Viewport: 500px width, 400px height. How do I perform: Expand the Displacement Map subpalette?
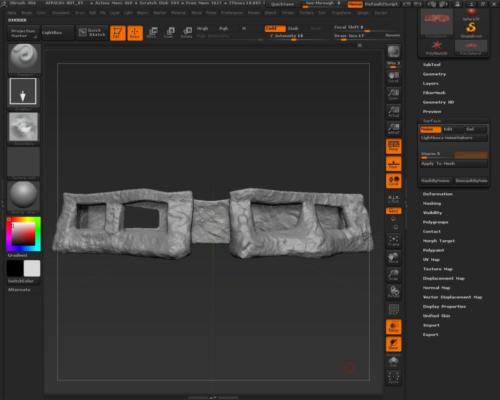[444, 278]
